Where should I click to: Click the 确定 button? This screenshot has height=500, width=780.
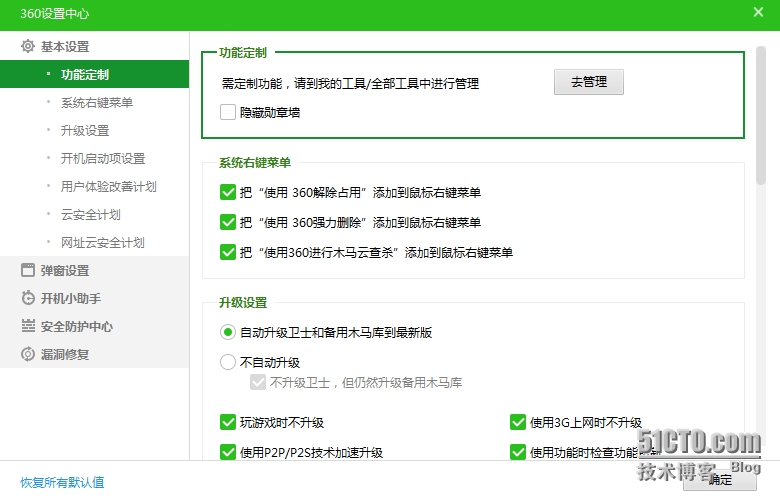[720, 480]
